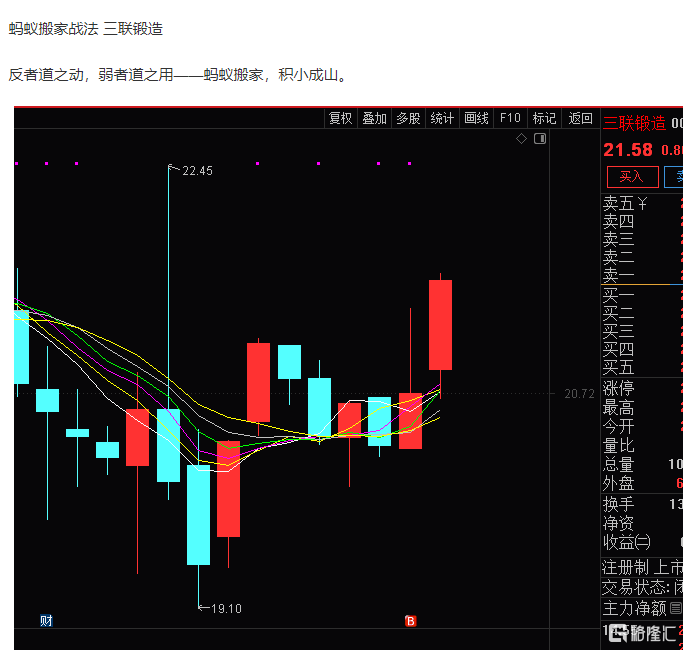Select the 卖一 order row
The image size is (683, 650).
point(642,275)
